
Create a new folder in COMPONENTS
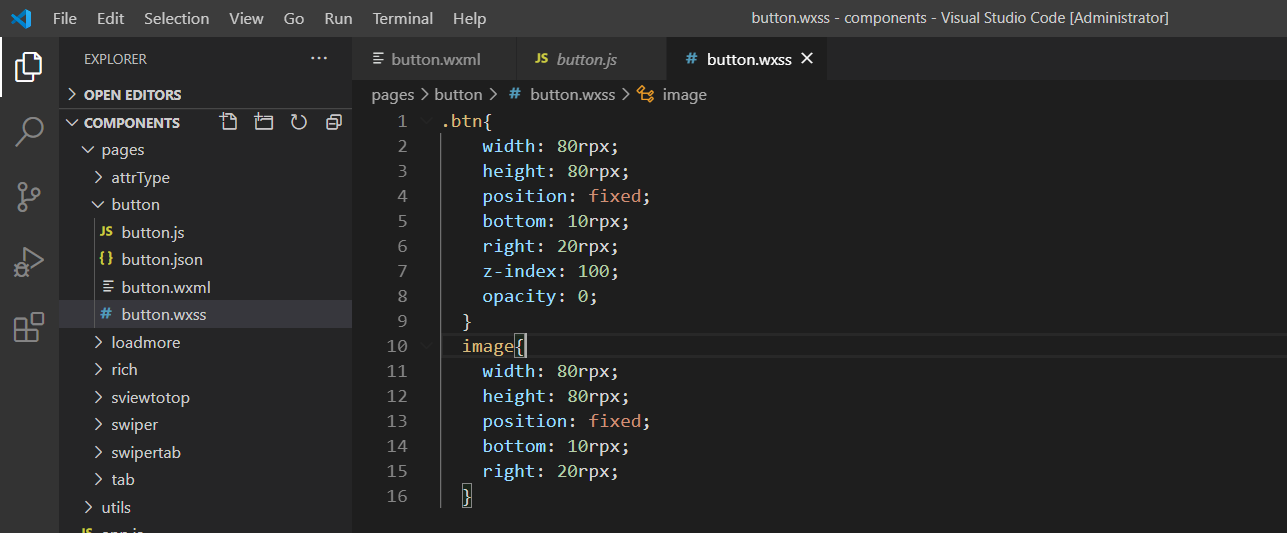264,122
